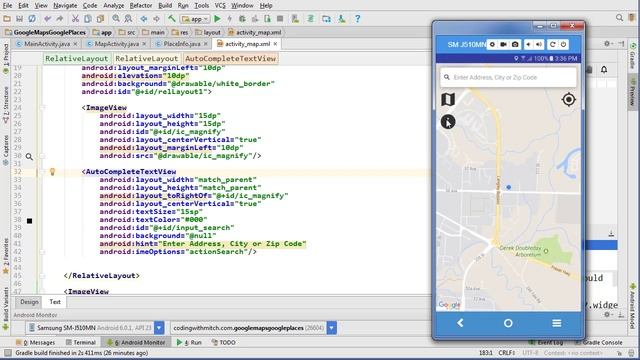Click the Copy icon in toolbar
The image size is (640, 360).
[88, 19]
